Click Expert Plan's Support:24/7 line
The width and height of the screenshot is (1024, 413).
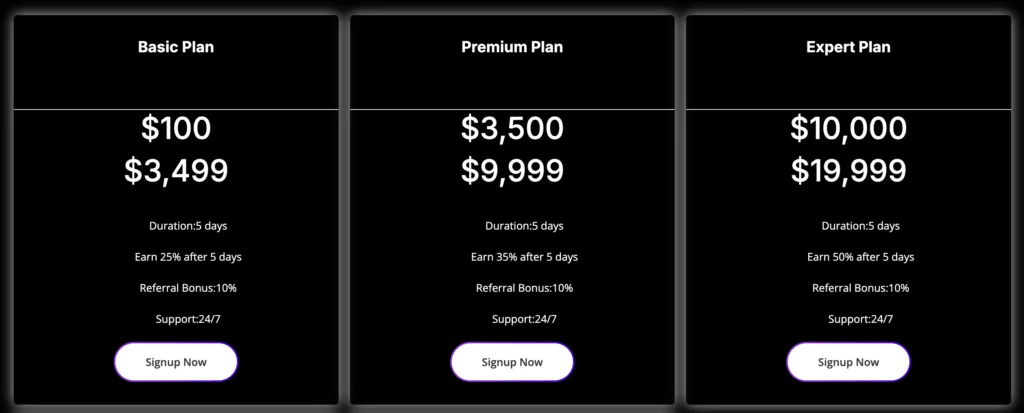(x=860, y=319)
